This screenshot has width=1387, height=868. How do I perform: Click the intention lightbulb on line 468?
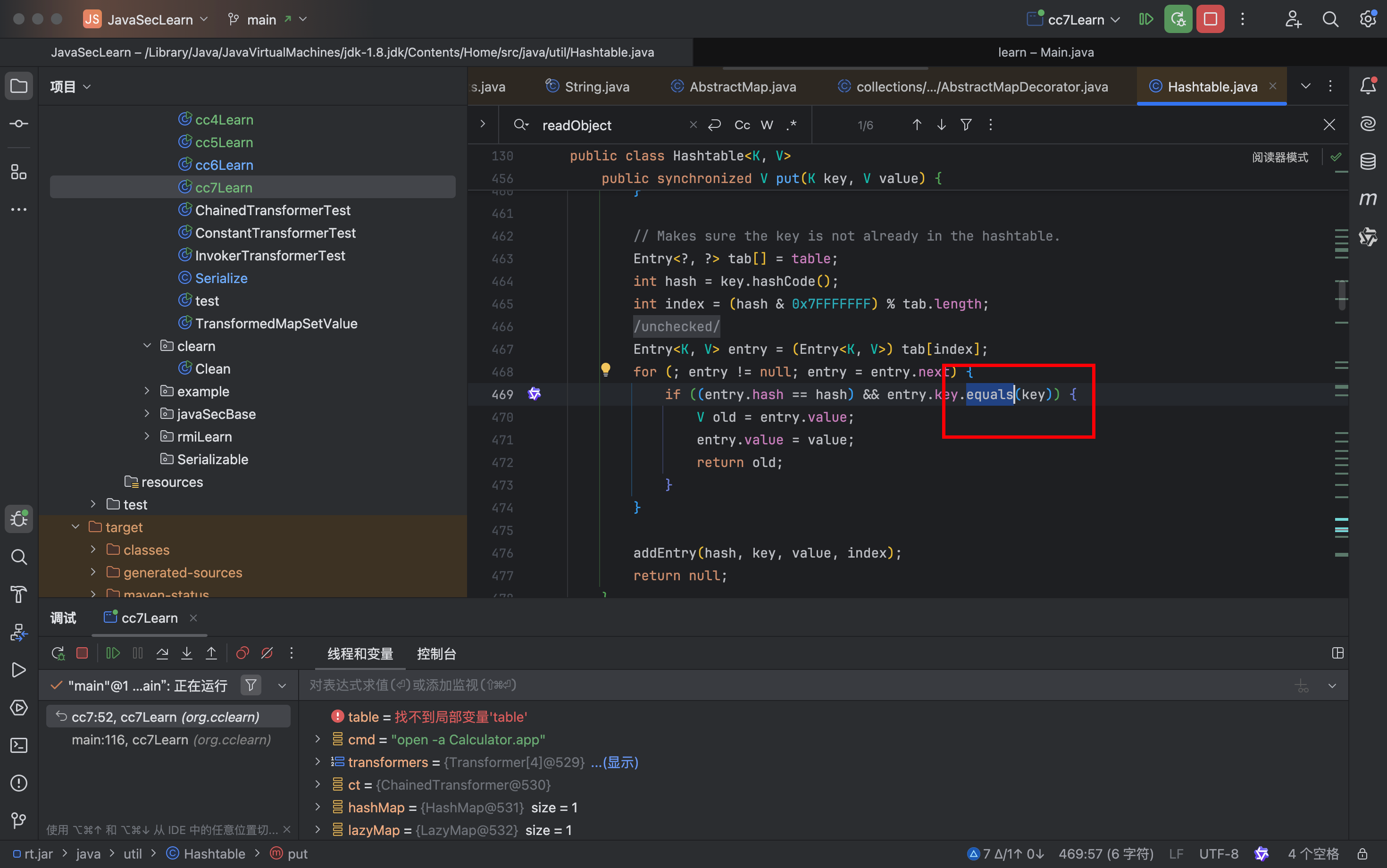point(605,370)
